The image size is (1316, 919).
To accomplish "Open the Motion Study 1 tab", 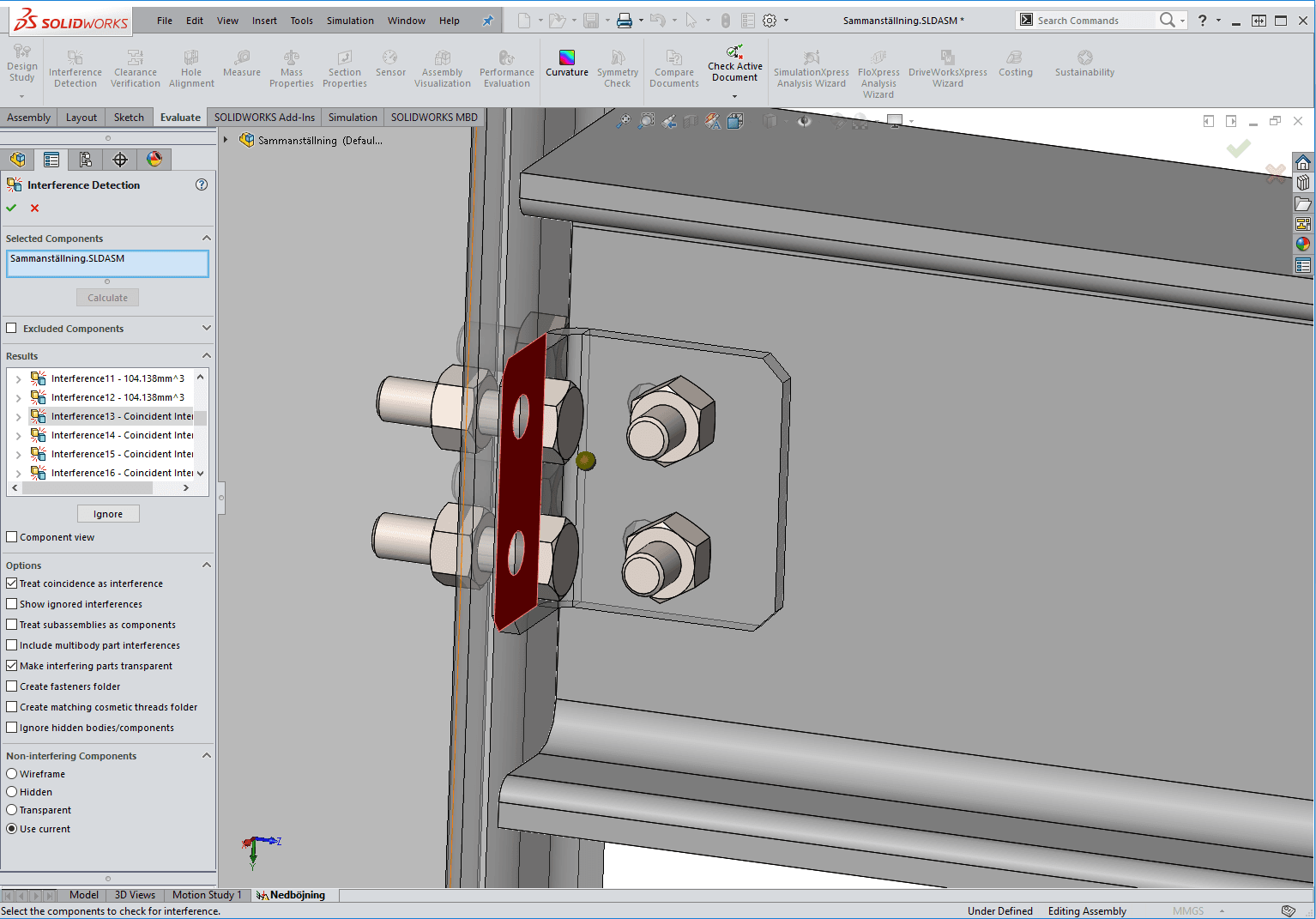I will click(x=207, y=895).
